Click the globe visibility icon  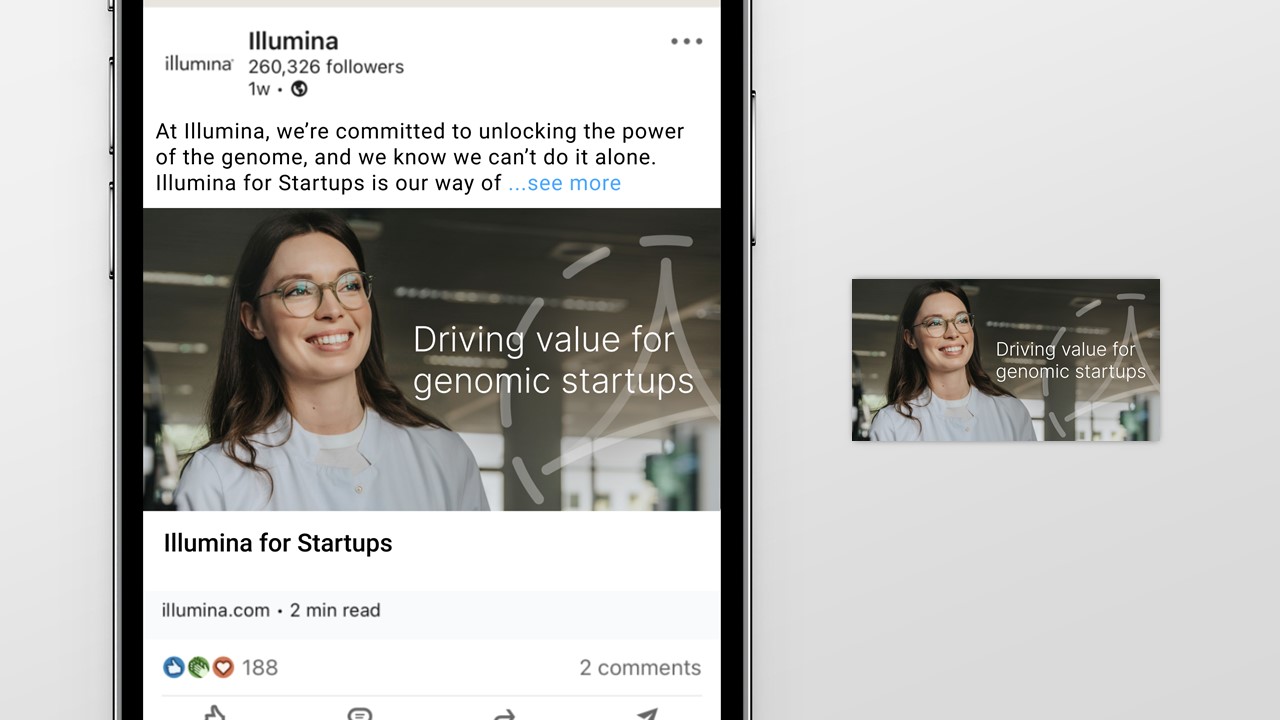pyautogui.click(x=299, y=89)
